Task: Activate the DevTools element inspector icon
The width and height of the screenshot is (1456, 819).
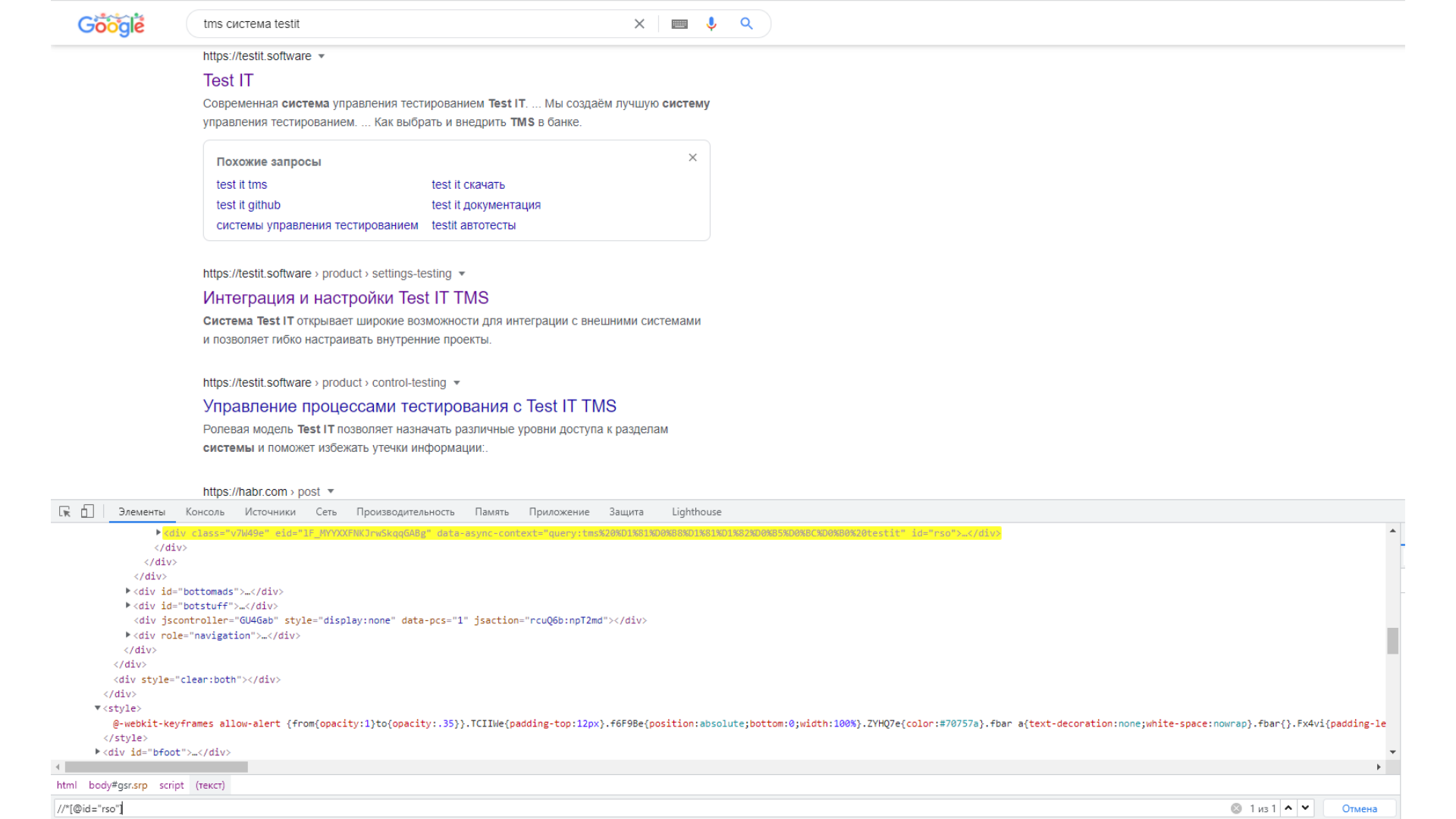Action: (65, 512)
